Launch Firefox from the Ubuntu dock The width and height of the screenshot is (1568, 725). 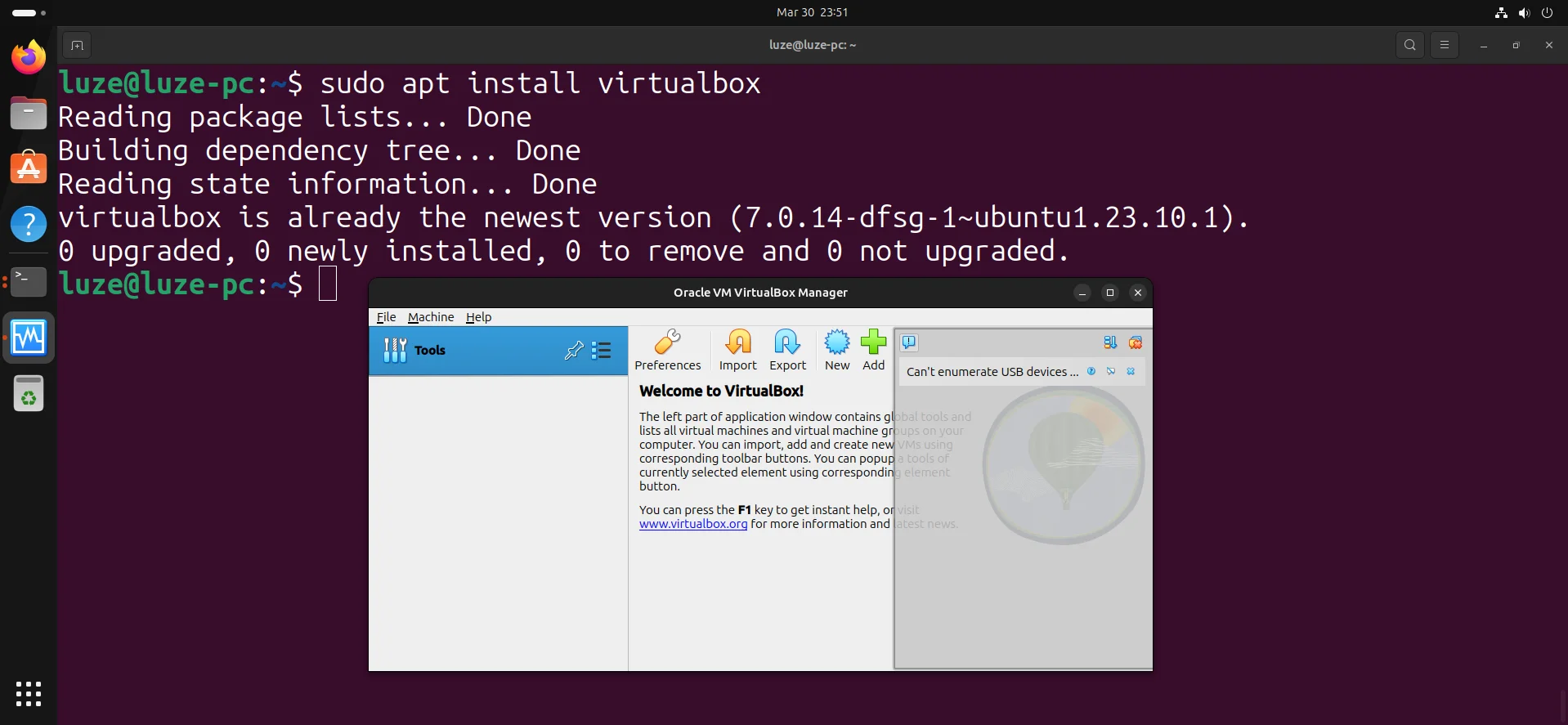[29, 57]
